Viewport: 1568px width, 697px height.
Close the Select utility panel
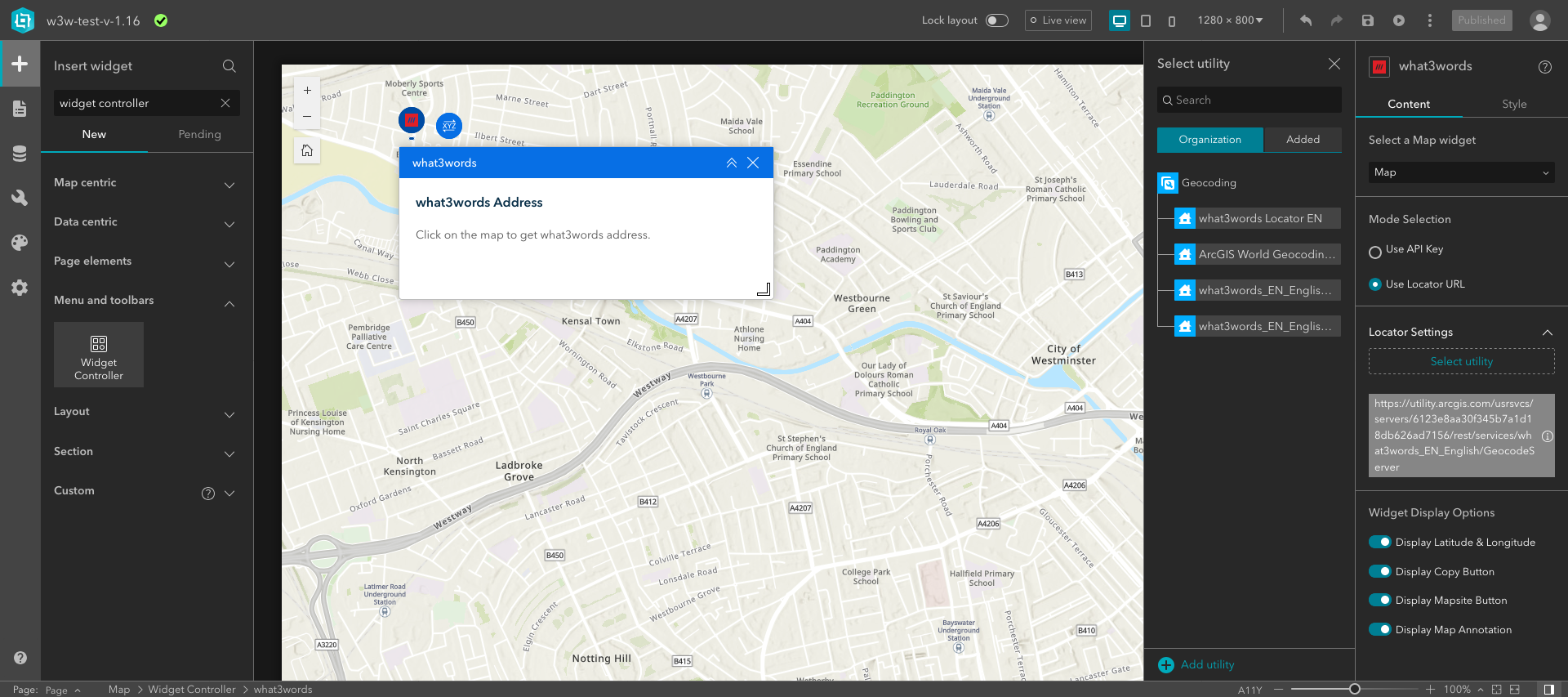(x=1334, y=64)
